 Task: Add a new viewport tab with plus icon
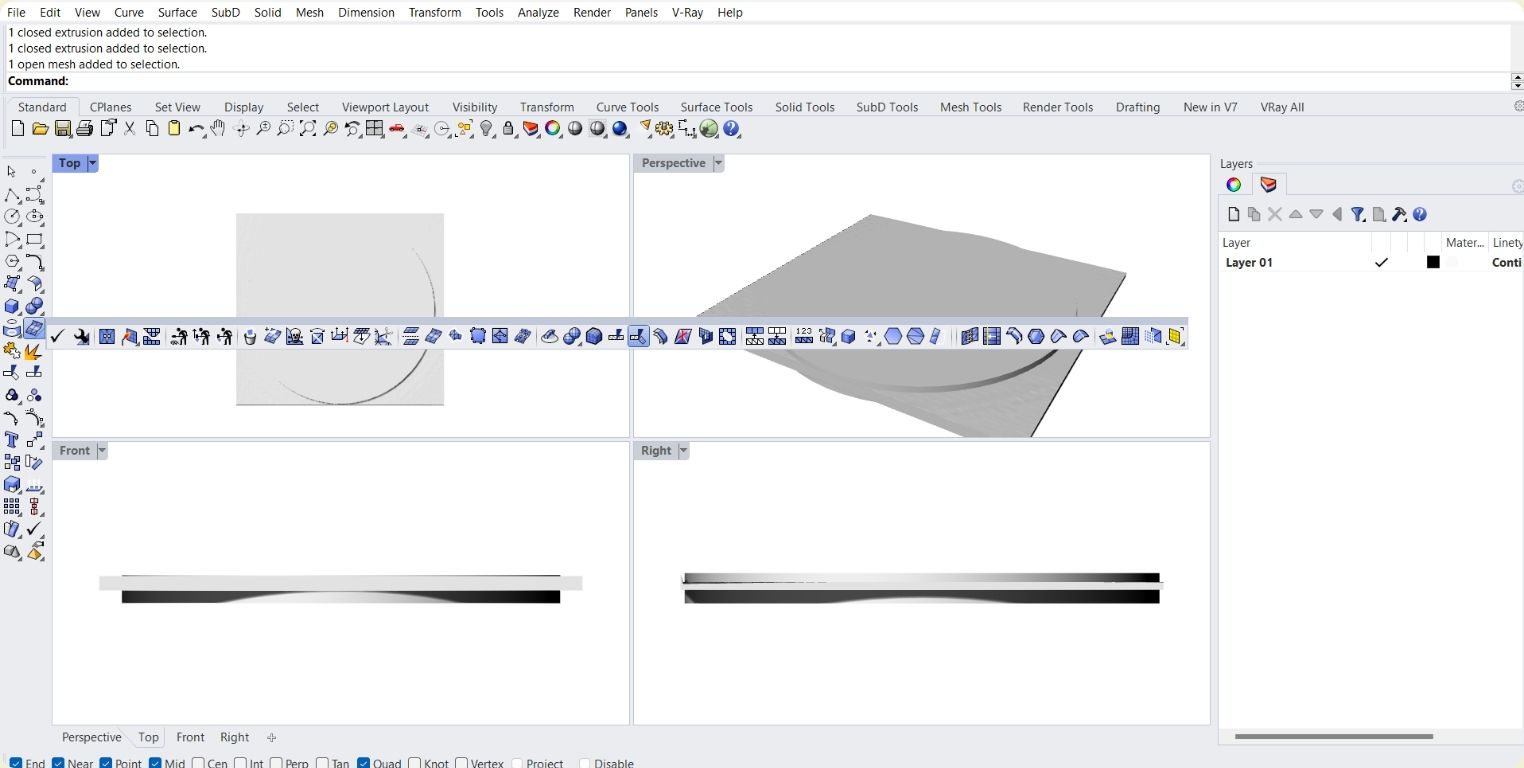271,737
